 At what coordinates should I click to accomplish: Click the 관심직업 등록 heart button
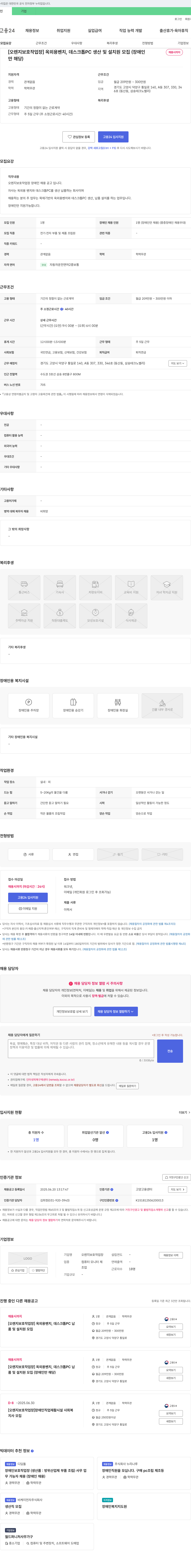[x=79, y=137]
